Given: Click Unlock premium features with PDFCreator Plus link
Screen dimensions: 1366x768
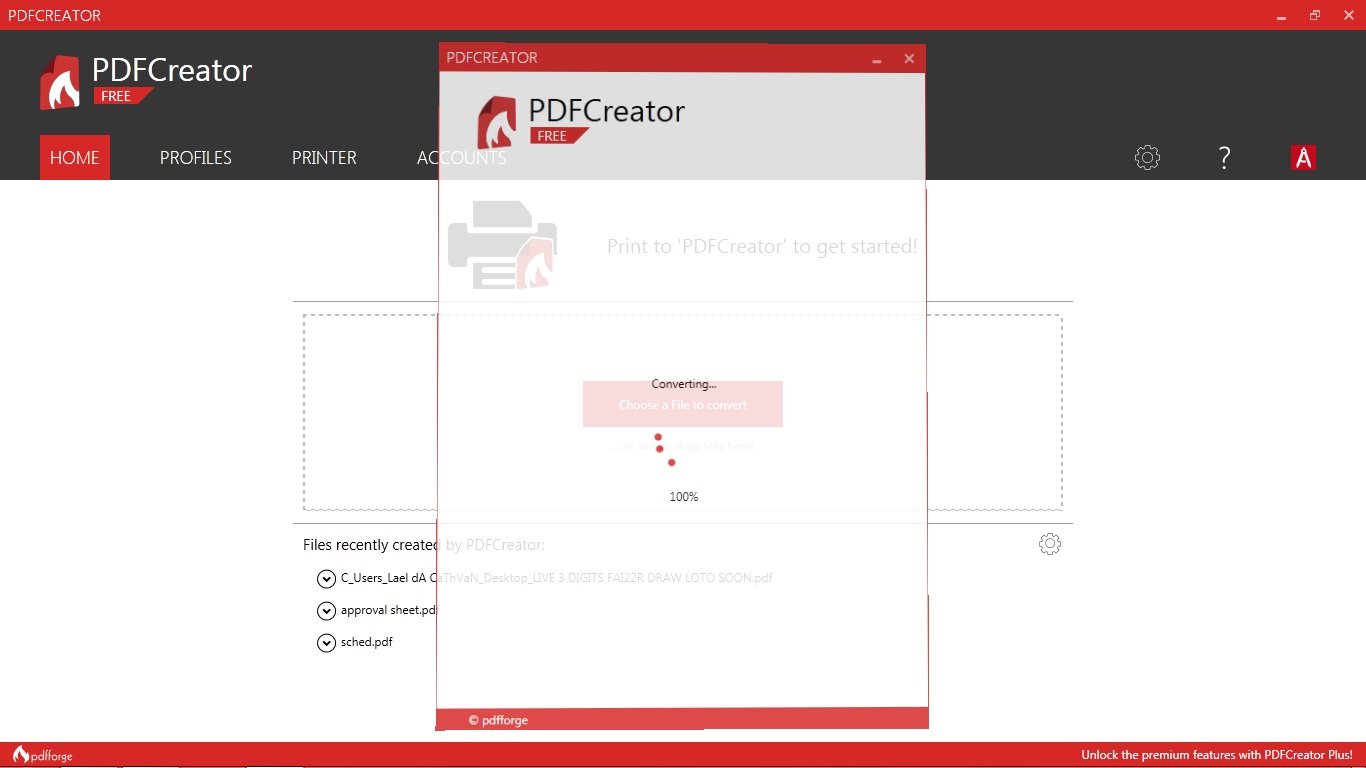Looking at the screenshot, I should (x=1216, y=755).
